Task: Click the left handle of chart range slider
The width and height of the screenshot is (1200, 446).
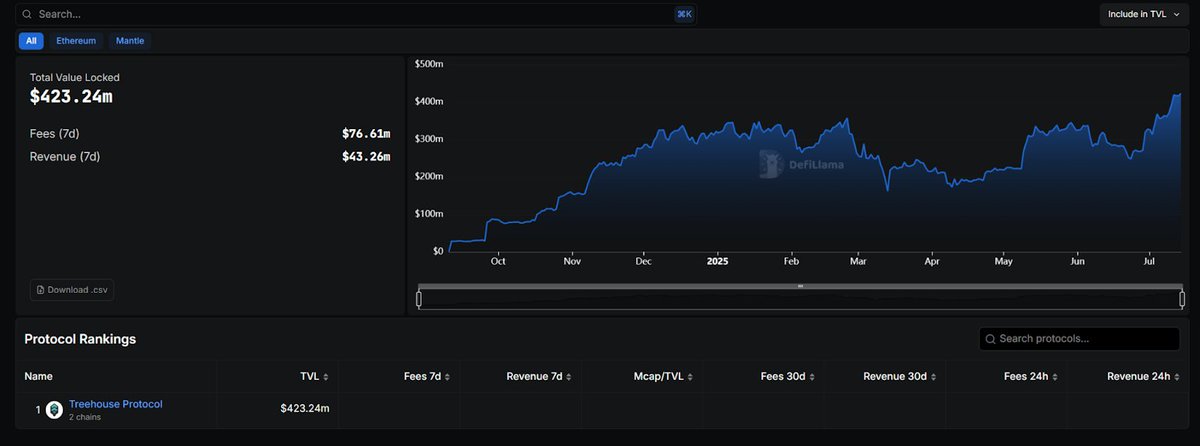Action: [419, 299]
